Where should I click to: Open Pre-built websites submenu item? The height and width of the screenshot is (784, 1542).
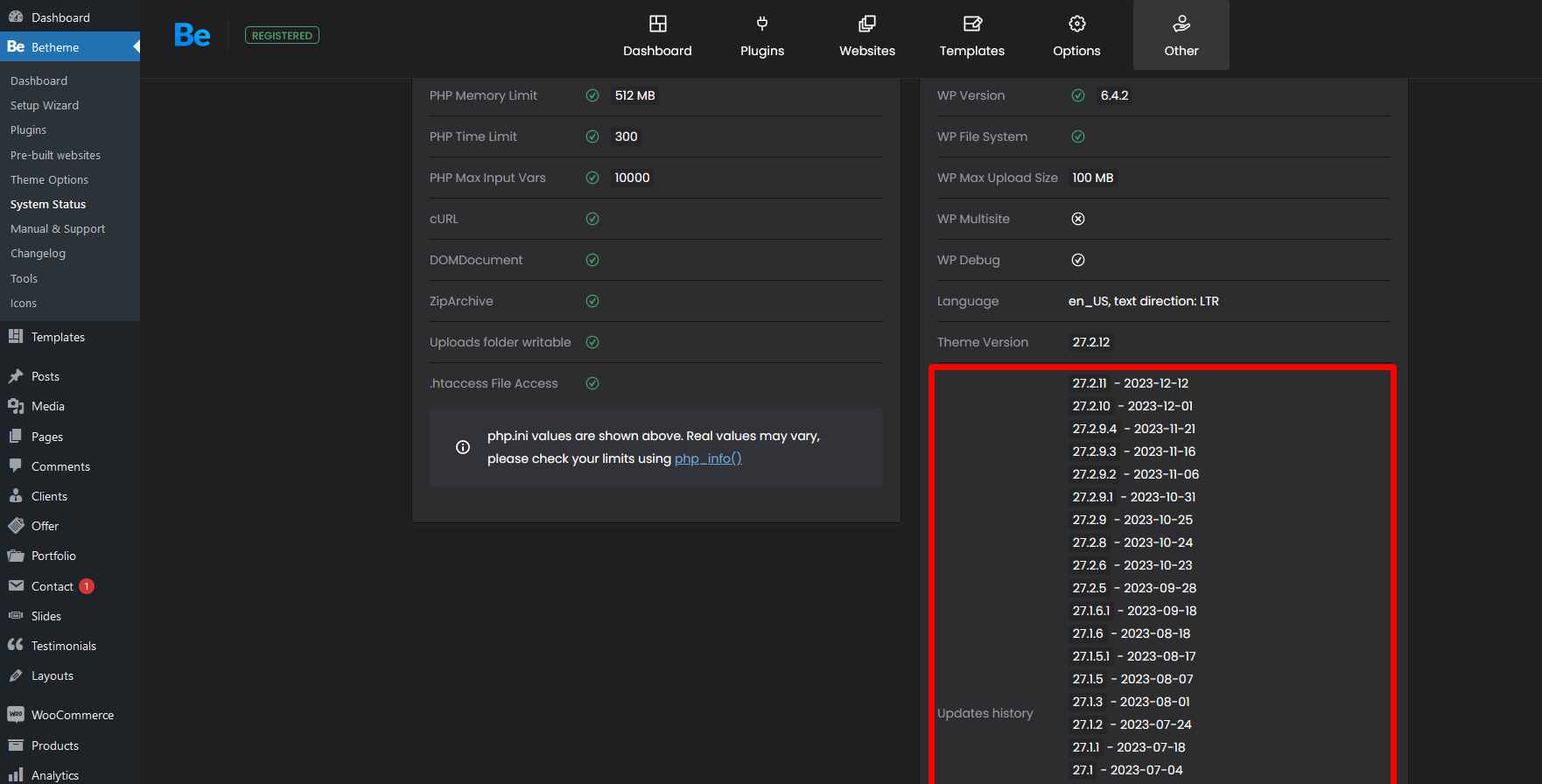click(55, 155)
